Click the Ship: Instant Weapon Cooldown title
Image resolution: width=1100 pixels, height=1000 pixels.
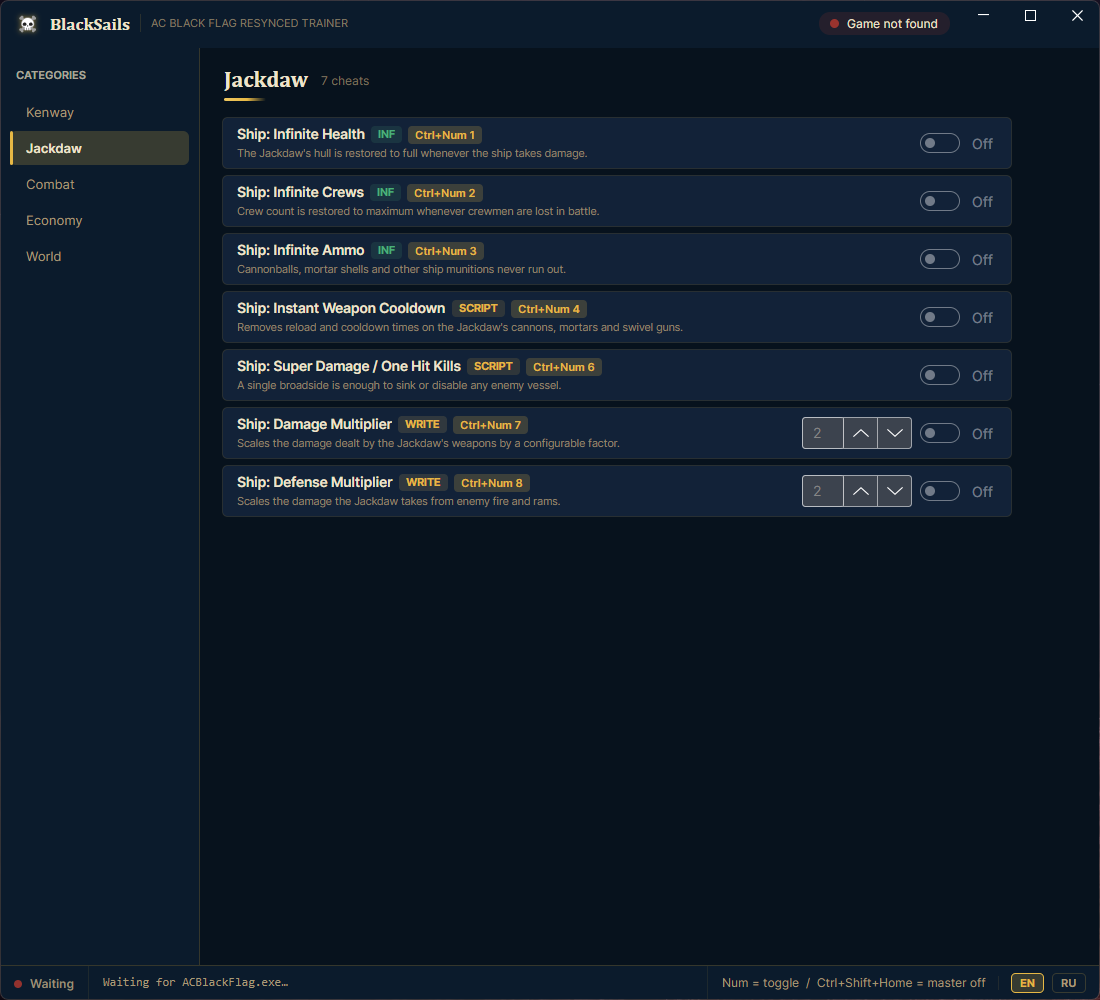(341, 308)
